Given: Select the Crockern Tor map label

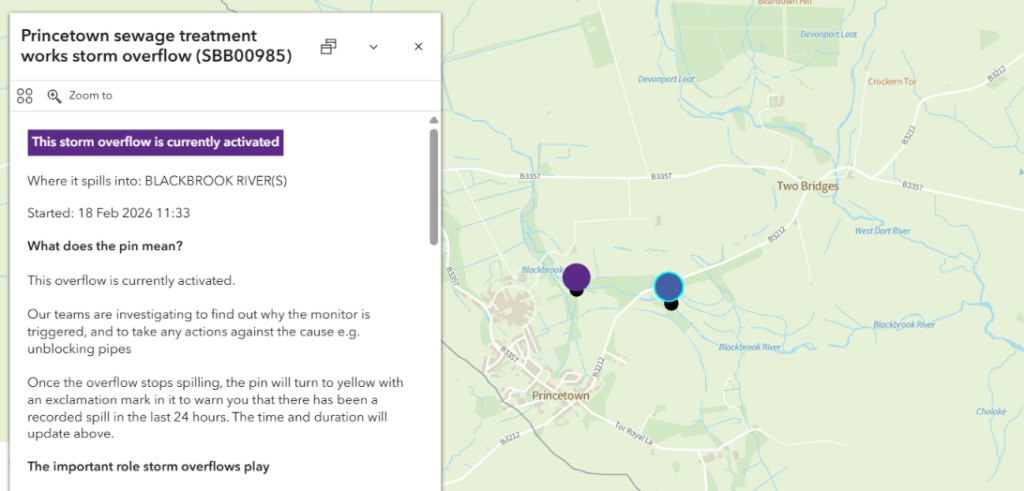Looking at the screenshot, I should pyautogui.click(x=892, y=82).
